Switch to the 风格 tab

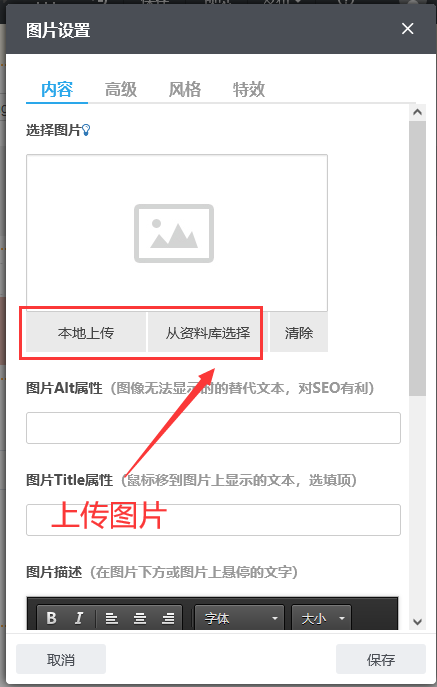point(185,89)
